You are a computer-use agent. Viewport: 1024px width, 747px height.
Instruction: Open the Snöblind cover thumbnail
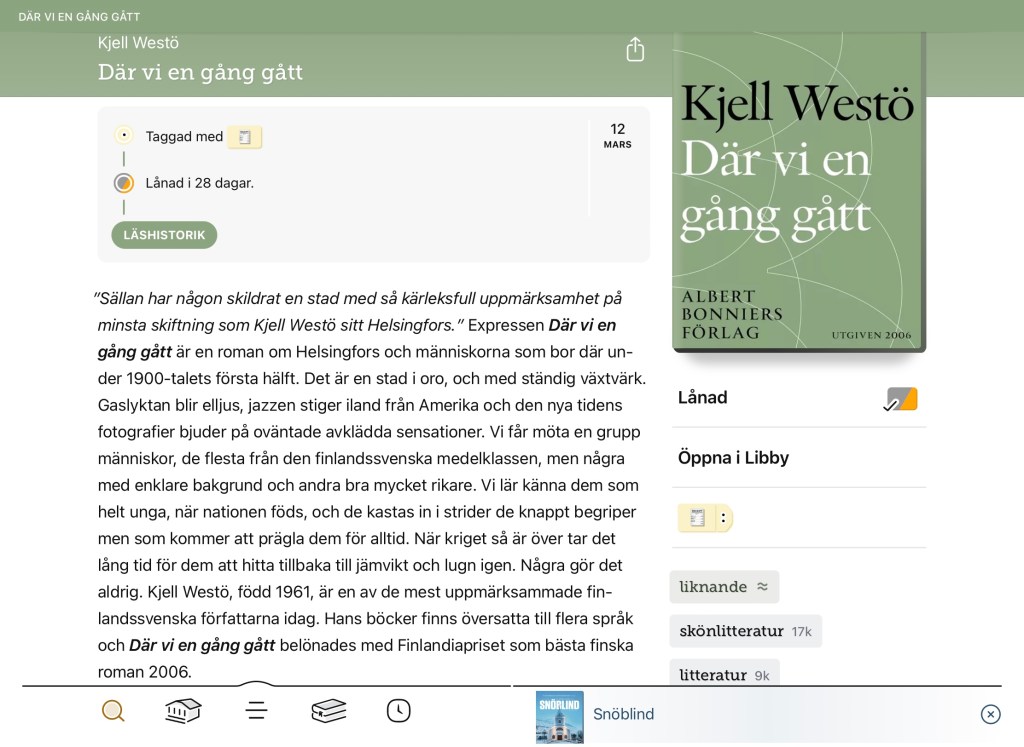click(559, 715)
